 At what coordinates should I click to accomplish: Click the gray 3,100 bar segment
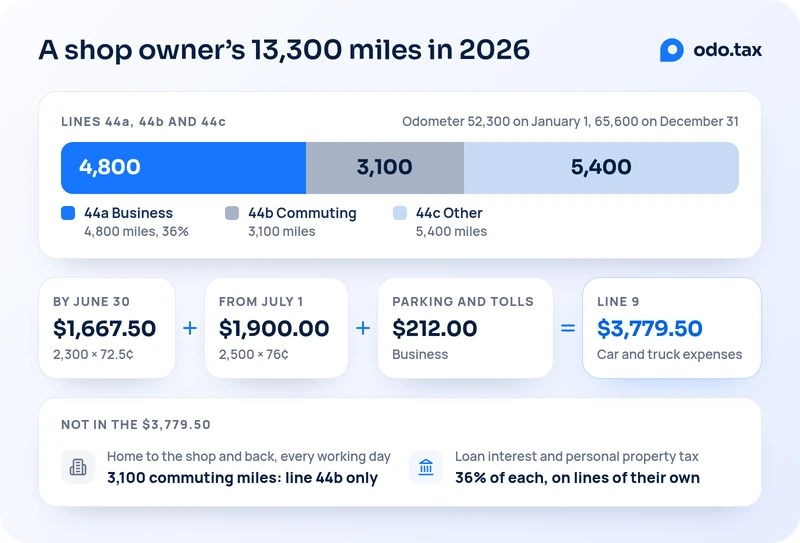click(385, 168)
